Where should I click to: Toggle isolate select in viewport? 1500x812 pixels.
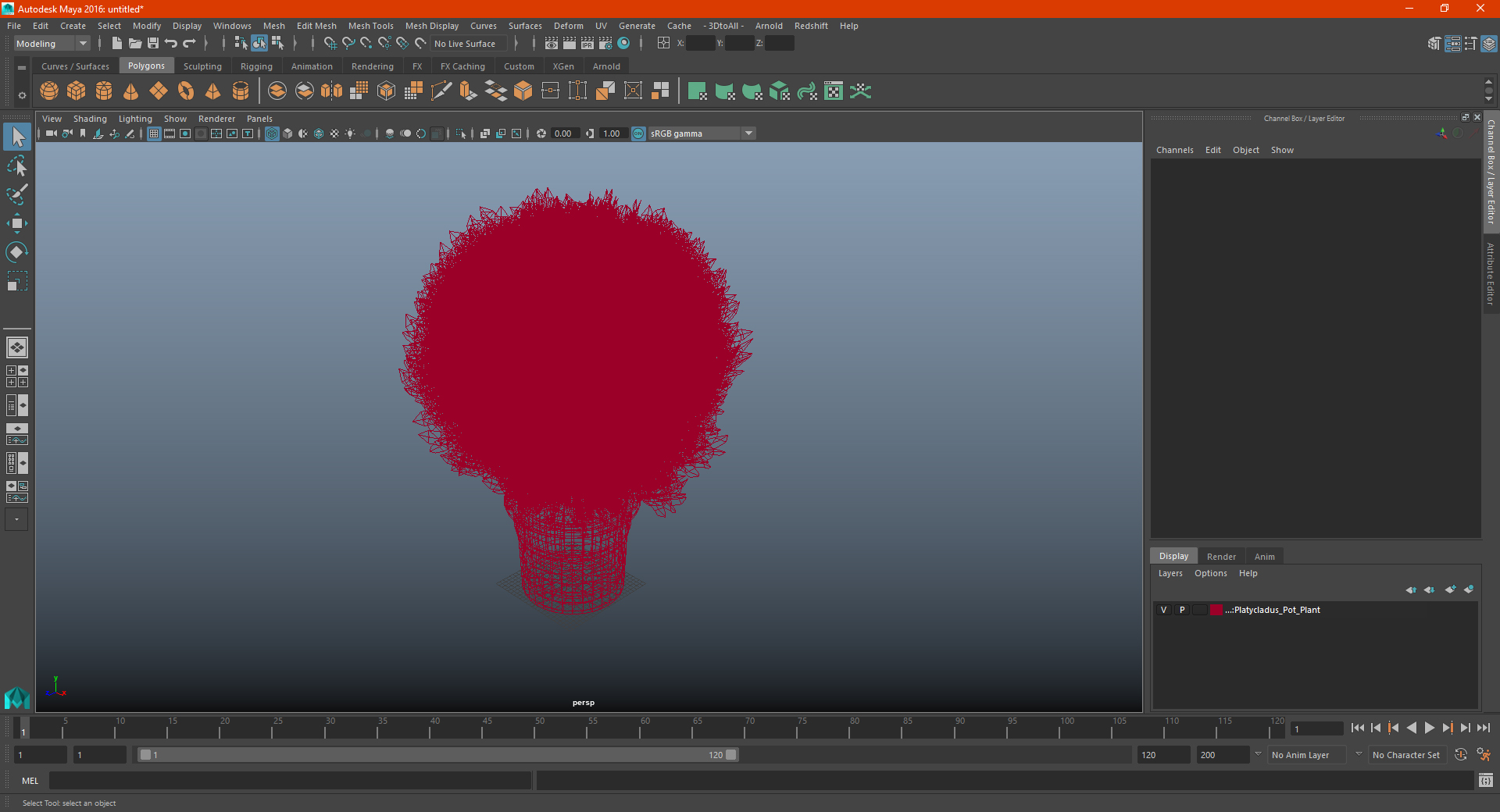pos(461,134)
